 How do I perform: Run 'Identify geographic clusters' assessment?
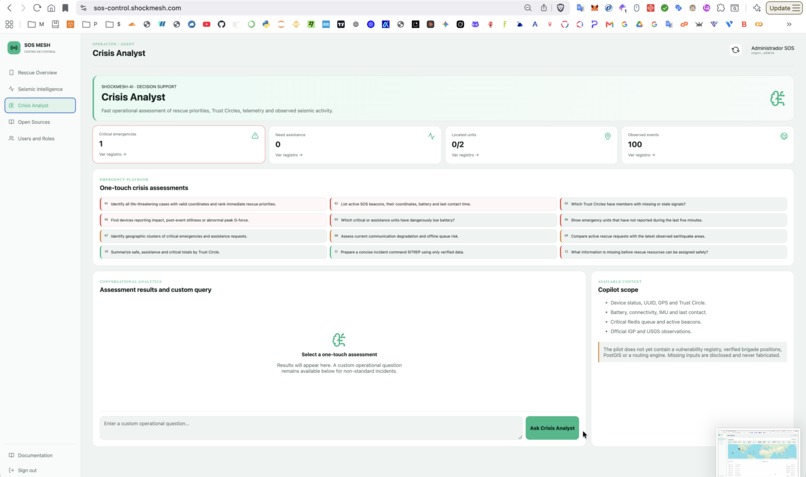point(213,236)
